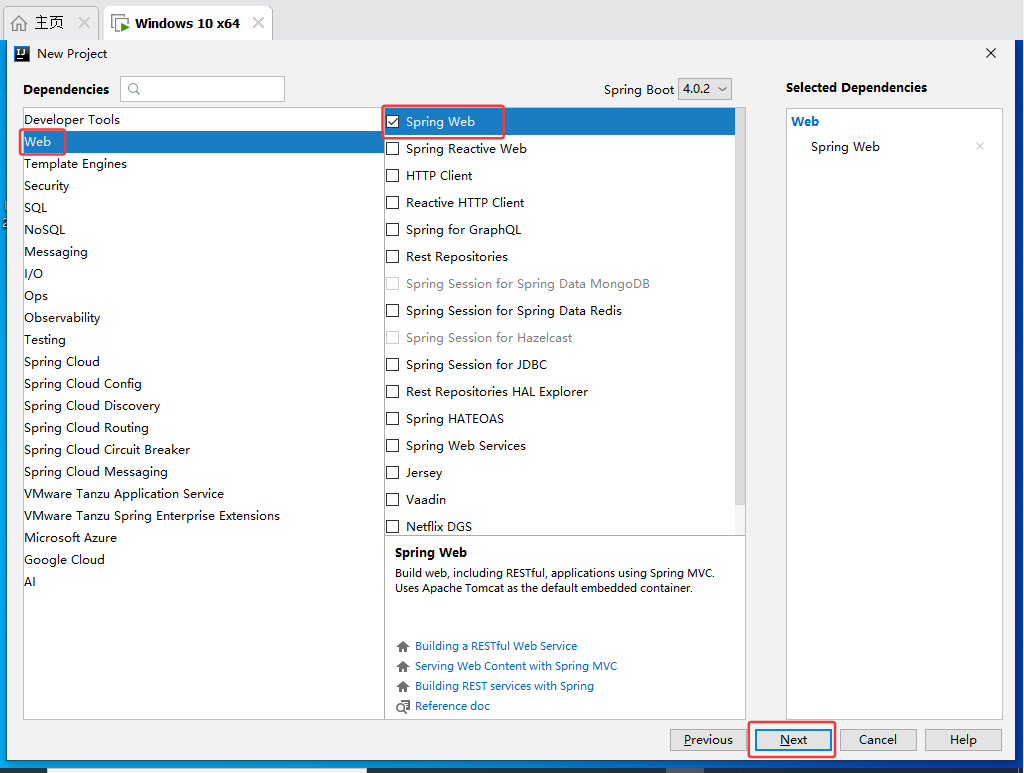
Task: Open the Spring Cloud Config category
Action: pyautogui.click(x=203, y=384)
